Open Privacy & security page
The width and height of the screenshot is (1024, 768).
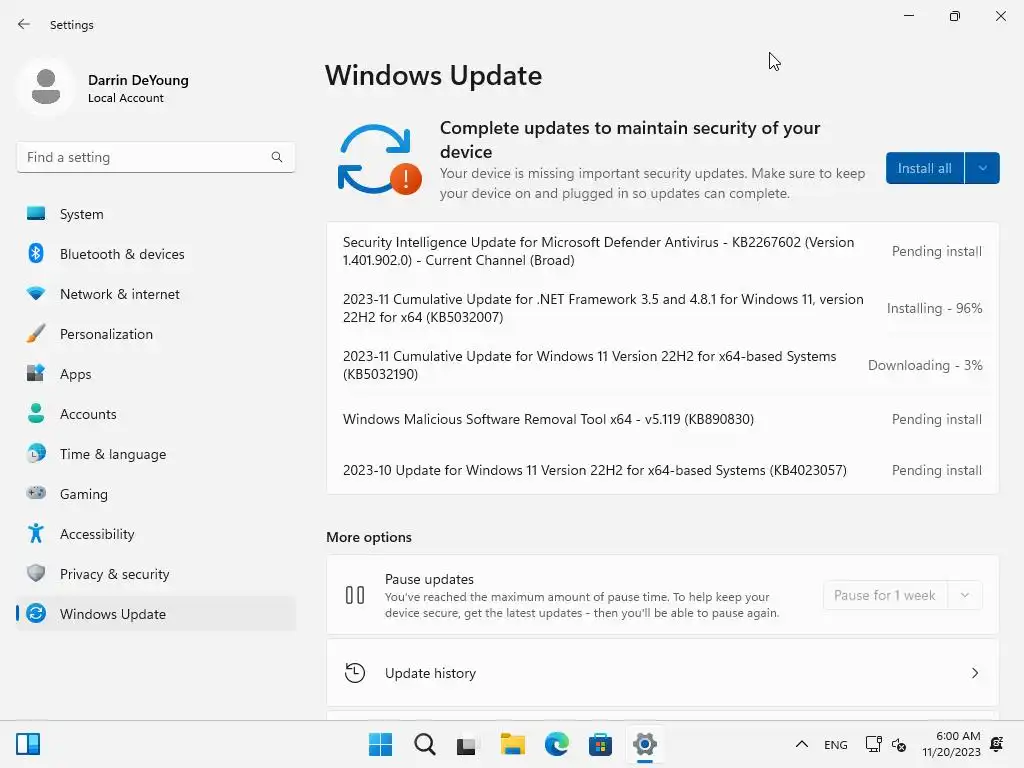155,573
